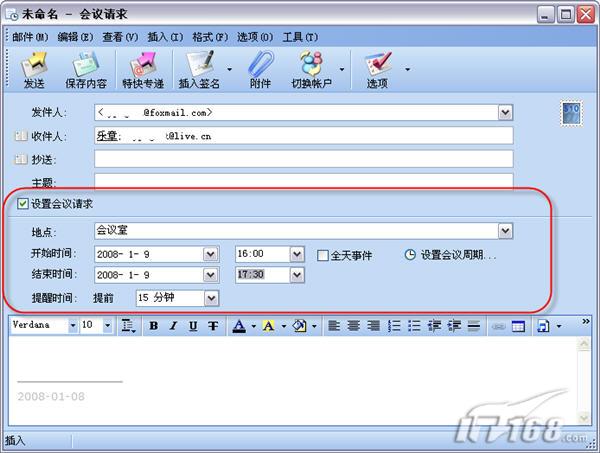The width and height of the screenshot is (600, 453).
Task: Open the 15 分钟 reminder dropdown
Action: (210, 298)
